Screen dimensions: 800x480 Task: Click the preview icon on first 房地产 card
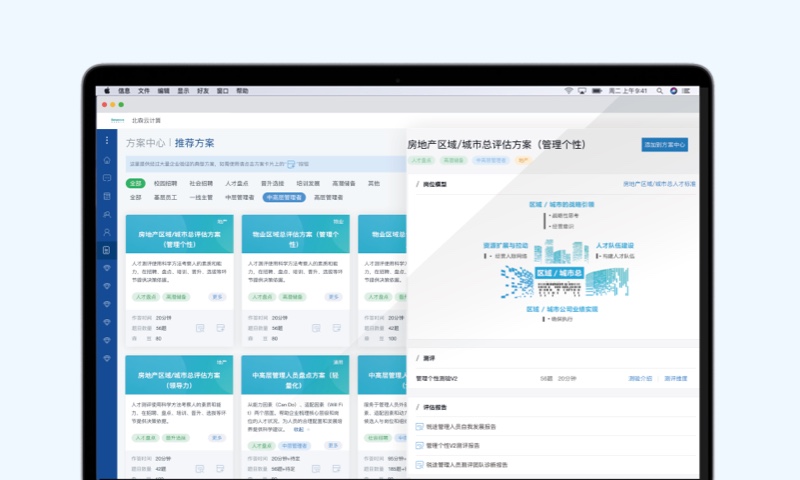200,327
